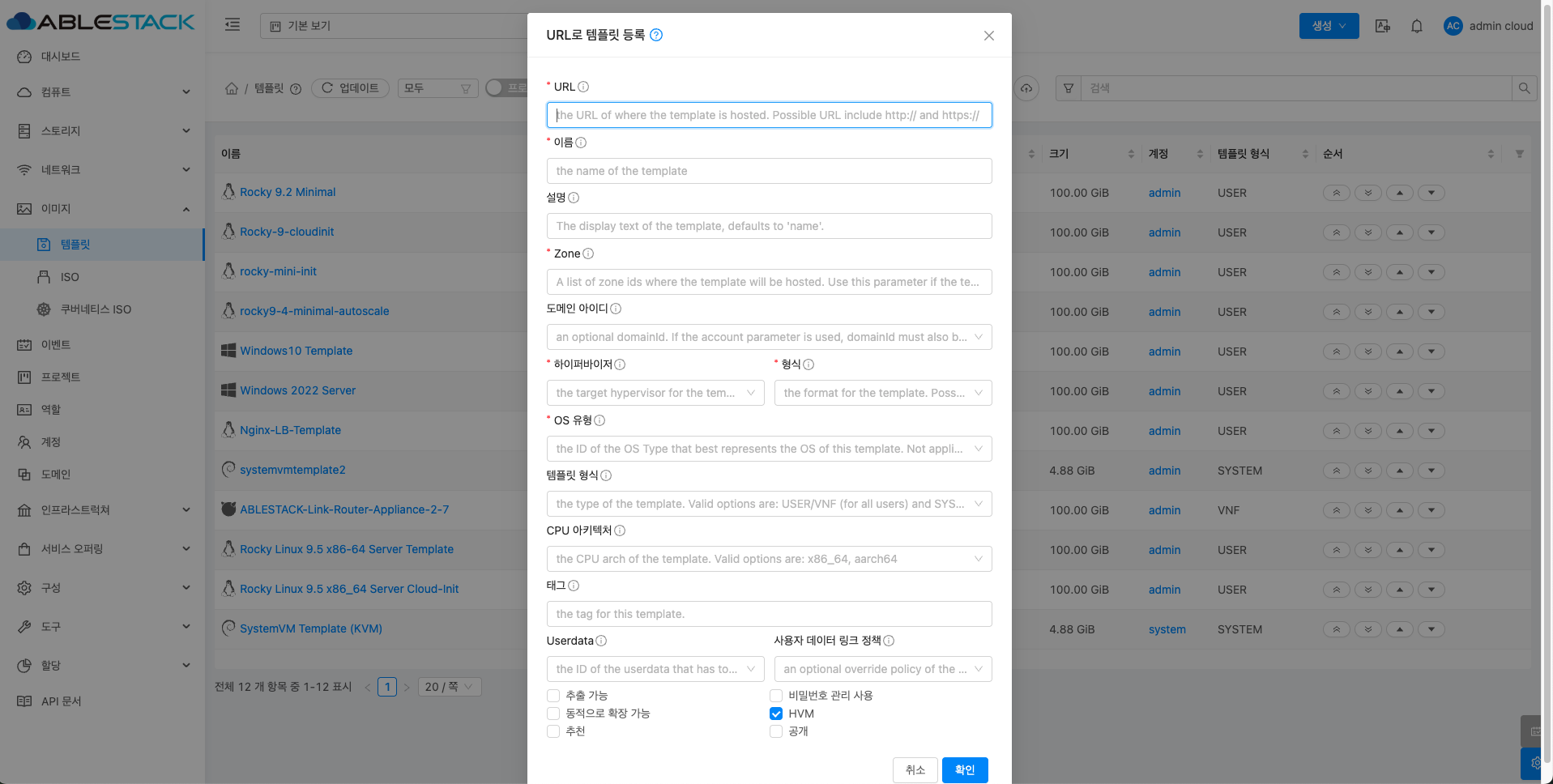Click the filter funnel icon beside search box

tap(1069, 88)
